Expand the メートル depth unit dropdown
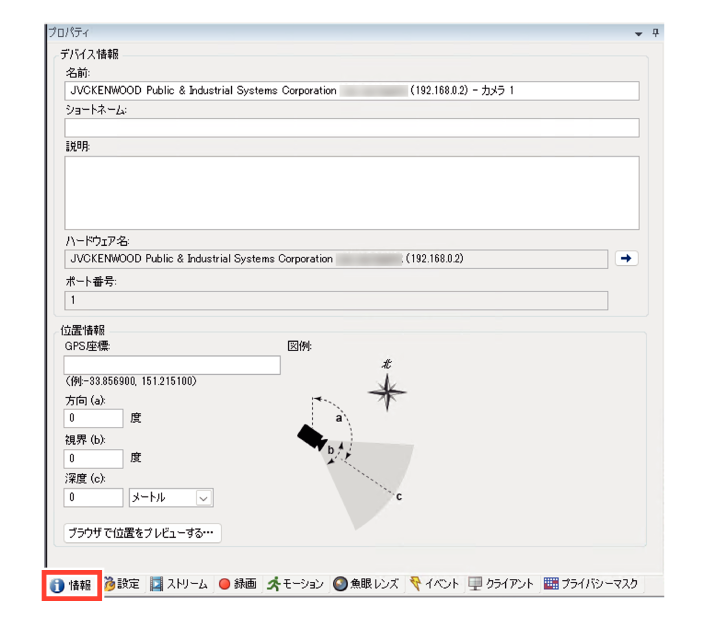Viewport: 708px width, 620px height. [x=203, y=498]
